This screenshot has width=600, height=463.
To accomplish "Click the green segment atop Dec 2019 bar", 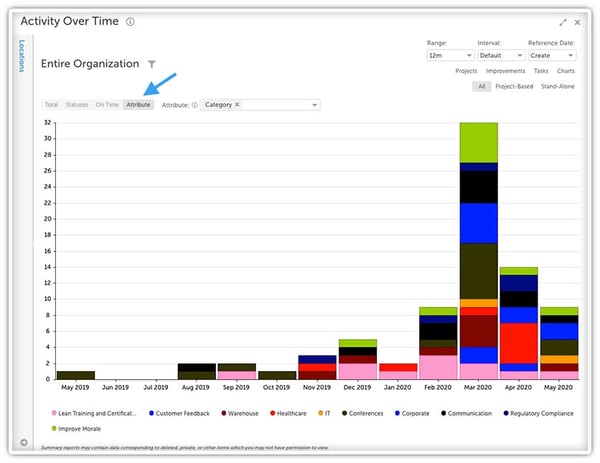I will (x=358, y=343).
